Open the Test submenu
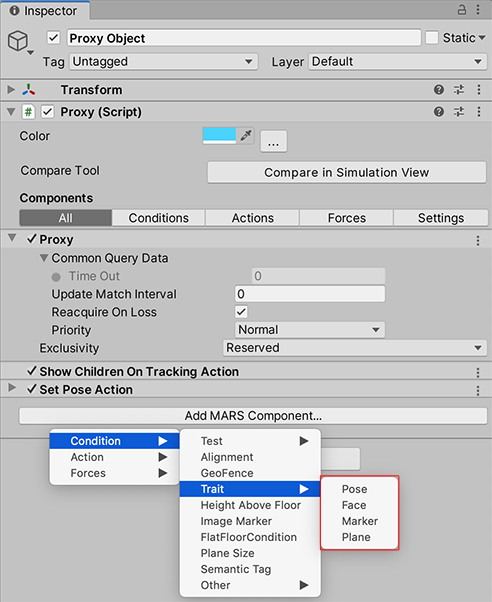The width and height of the screenshot is (492, 602). coord(250,441)
